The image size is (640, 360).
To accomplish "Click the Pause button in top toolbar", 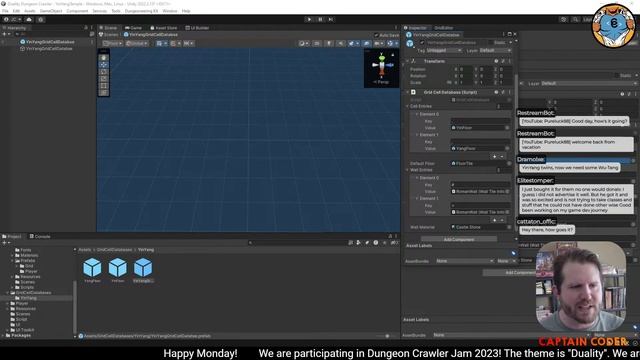I will tap(320, 19).
